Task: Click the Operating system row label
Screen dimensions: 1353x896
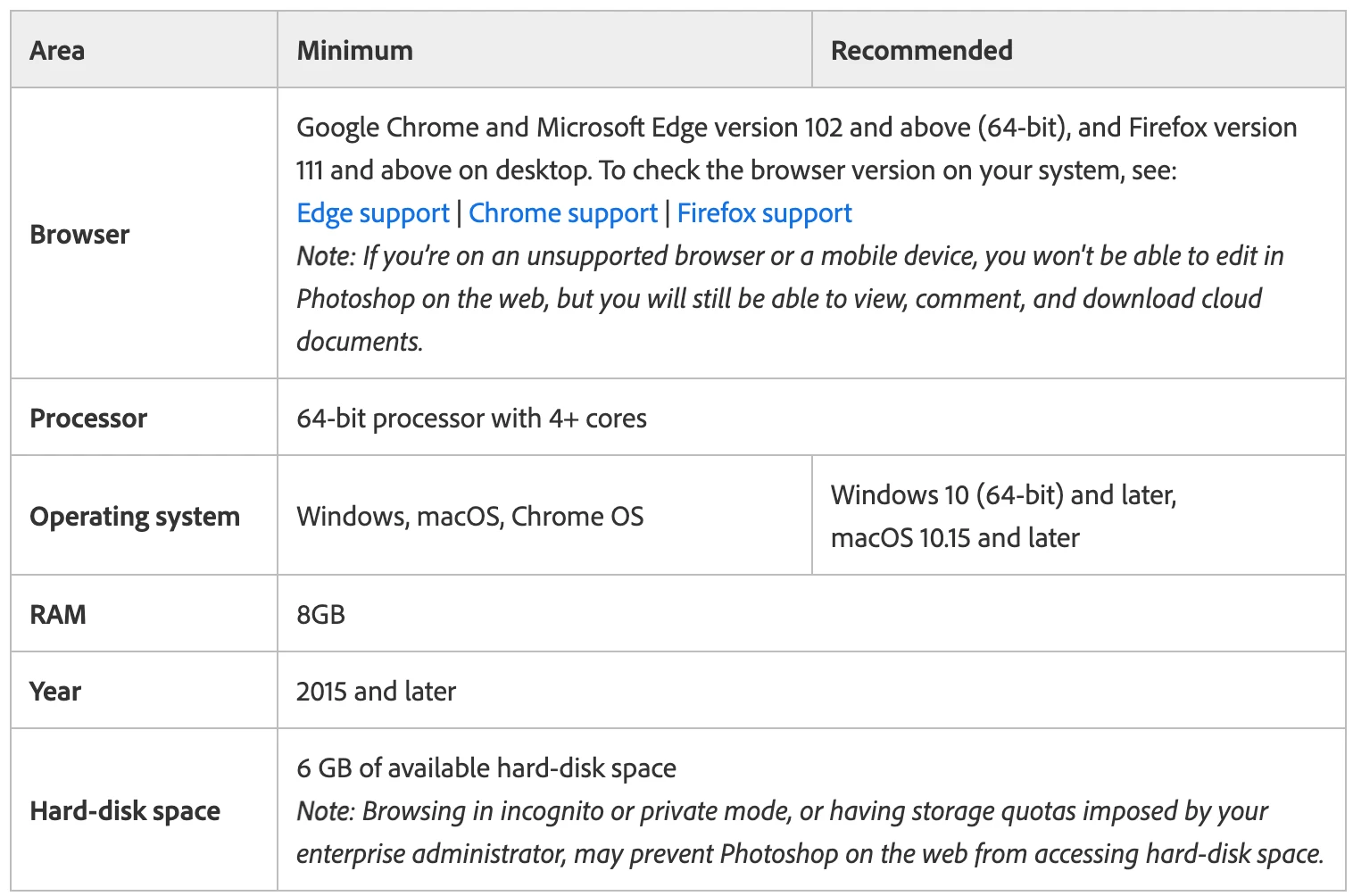Action: coord(135,517)
